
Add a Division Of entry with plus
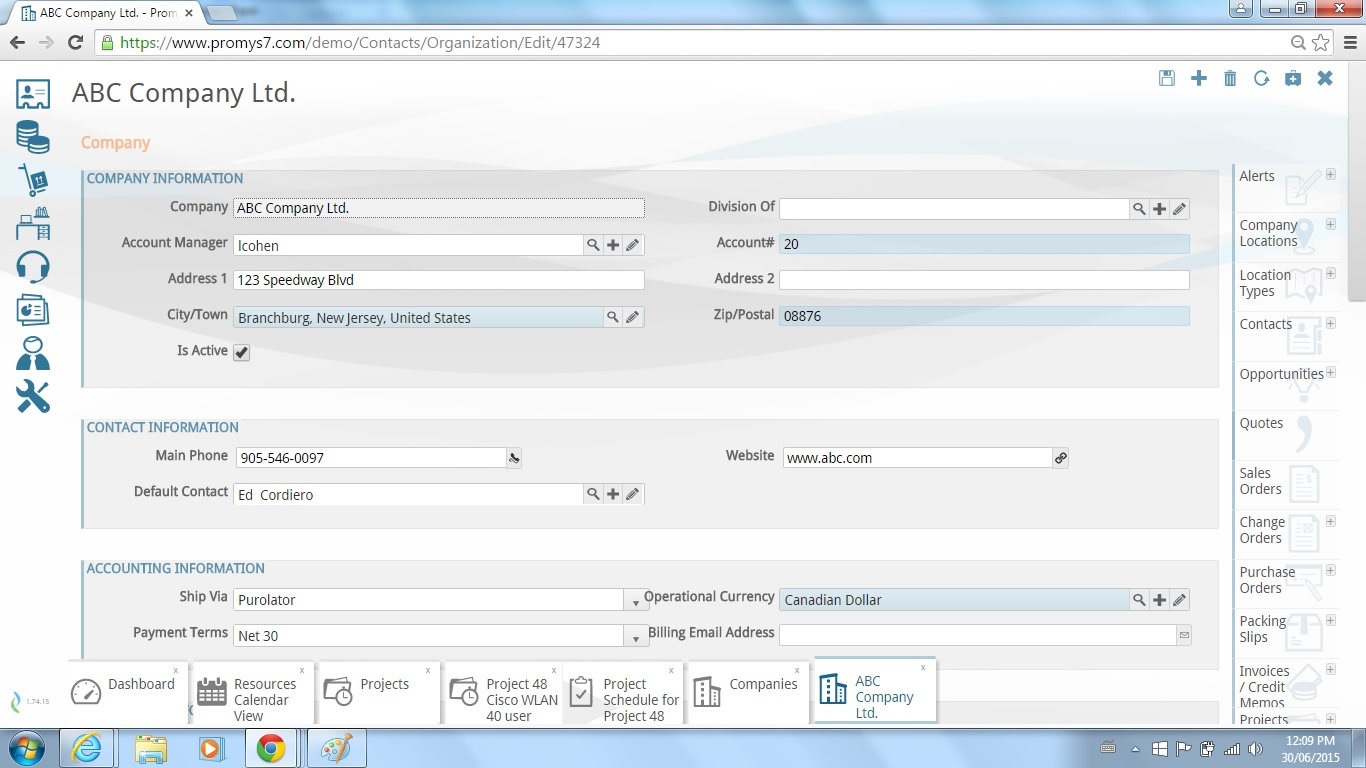click(x=1159, y=209)
